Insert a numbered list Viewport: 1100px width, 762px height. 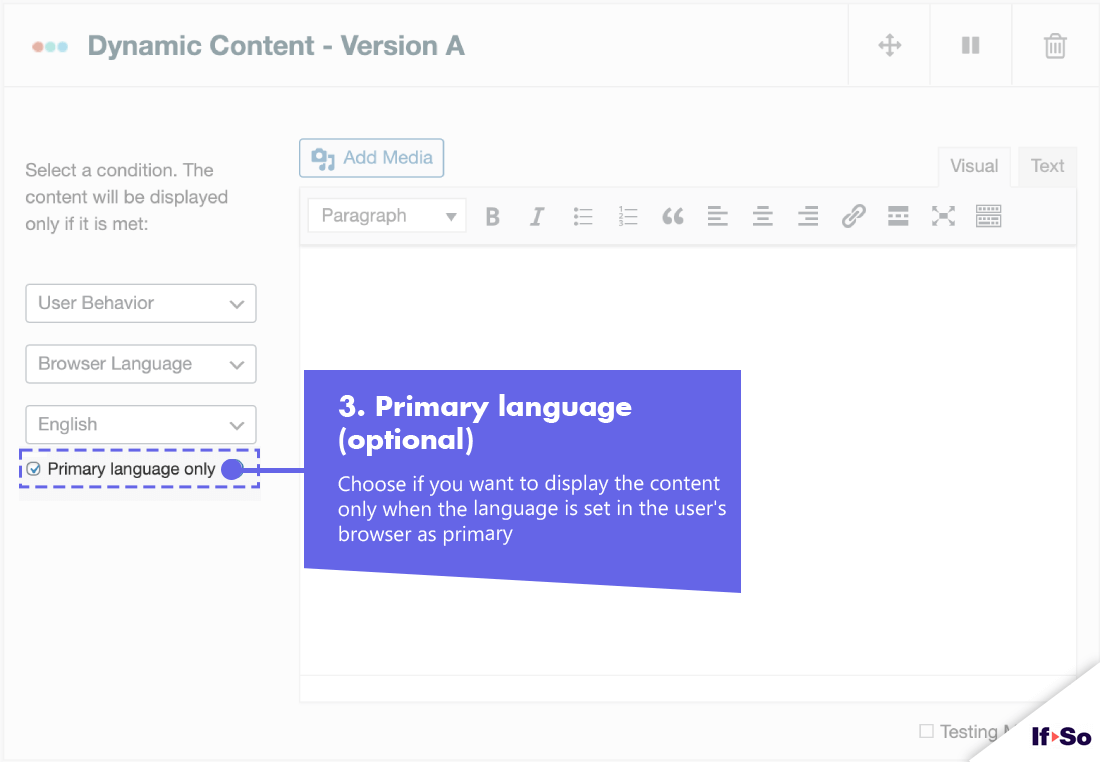(628, 216)
